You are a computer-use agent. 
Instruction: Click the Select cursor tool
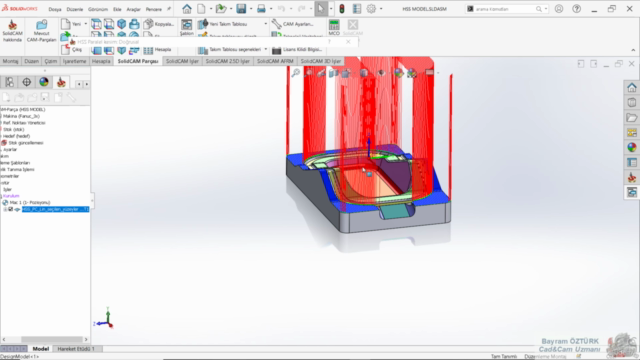point(321,9)
